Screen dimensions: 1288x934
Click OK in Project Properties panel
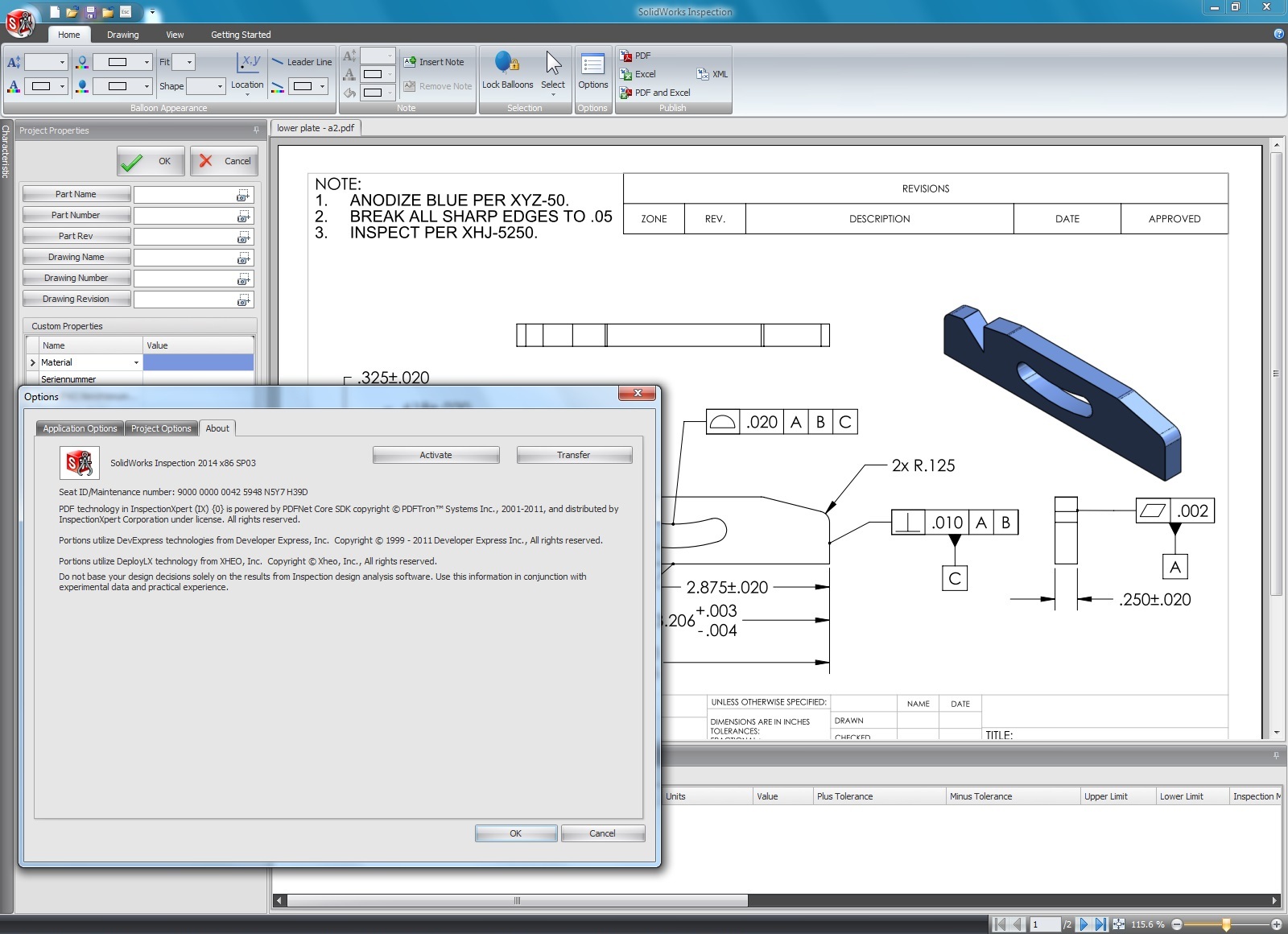pos(151,161)
